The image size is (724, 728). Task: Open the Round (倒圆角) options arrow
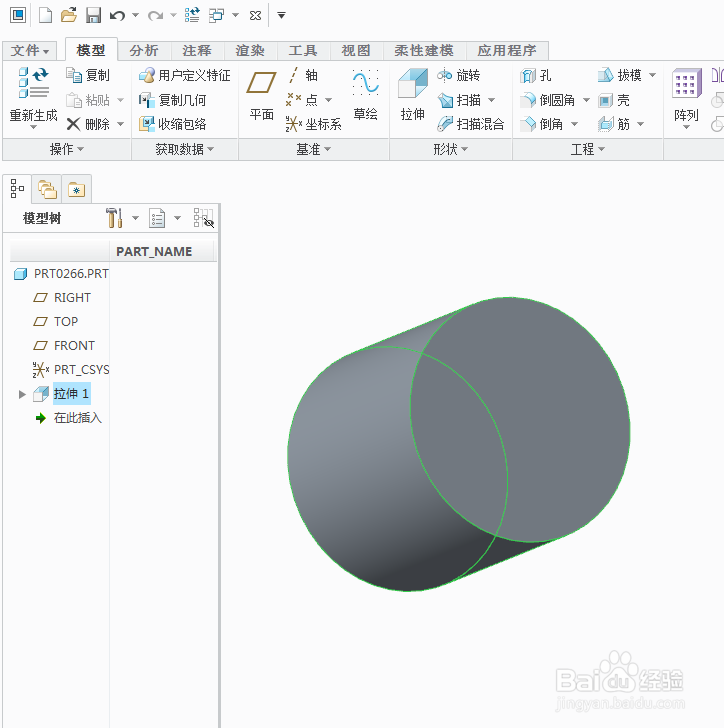[x=586, y=100]
